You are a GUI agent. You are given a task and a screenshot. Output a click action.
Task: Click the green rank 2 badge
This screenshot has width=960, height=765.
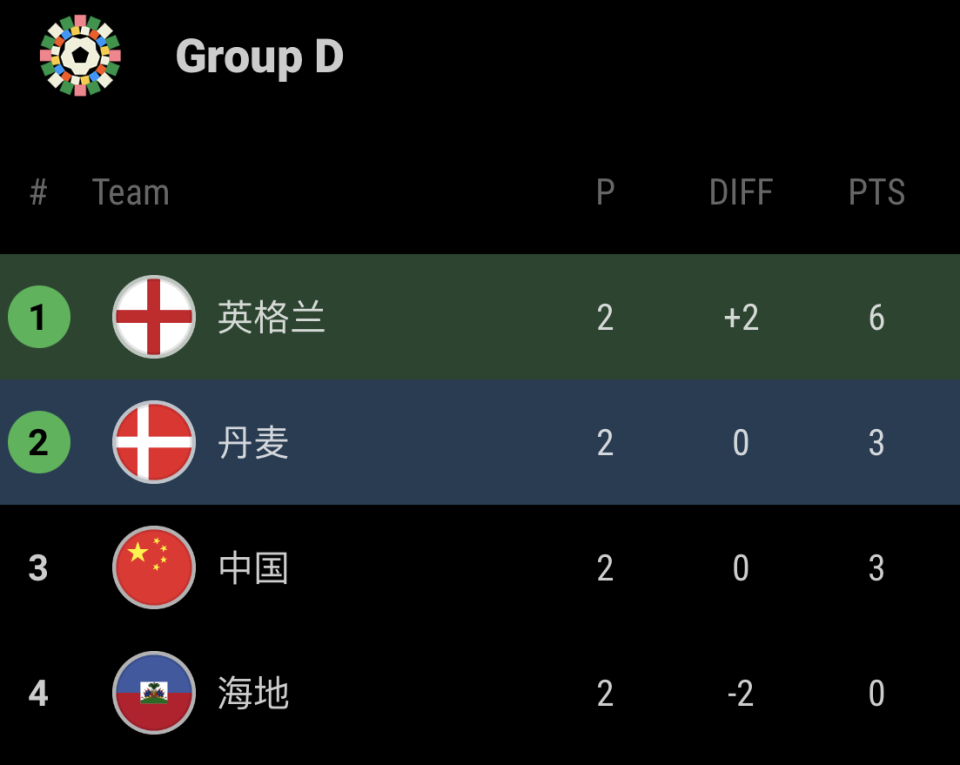pyautogui.click(x=39, y=442)
